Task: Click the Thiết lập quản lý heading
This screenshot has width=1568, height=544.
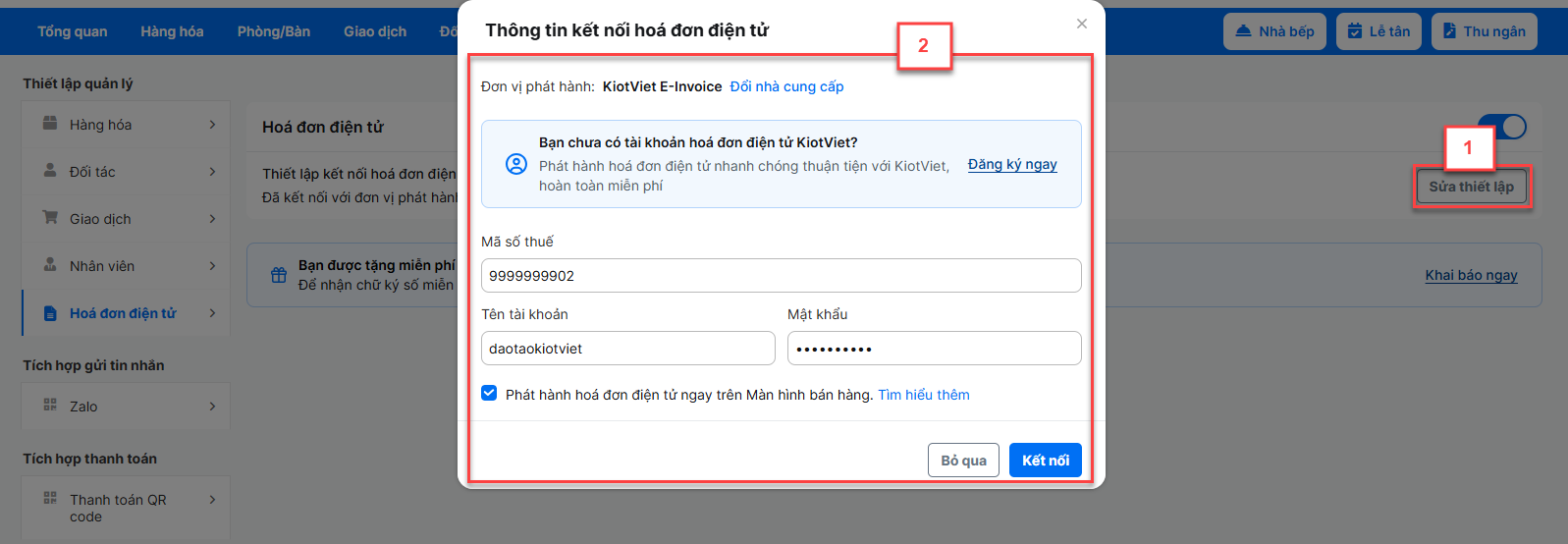Action: [79, 83]
